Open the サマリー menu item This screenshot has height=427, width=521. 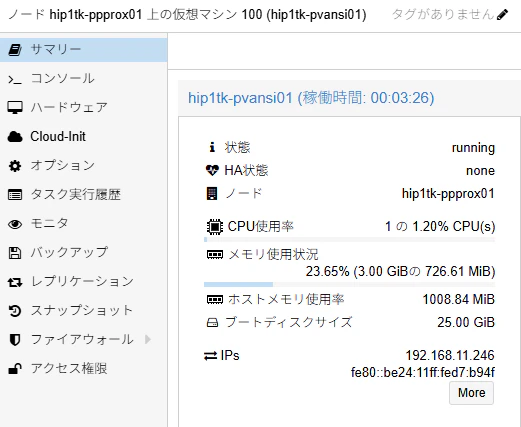pos(83,50)
